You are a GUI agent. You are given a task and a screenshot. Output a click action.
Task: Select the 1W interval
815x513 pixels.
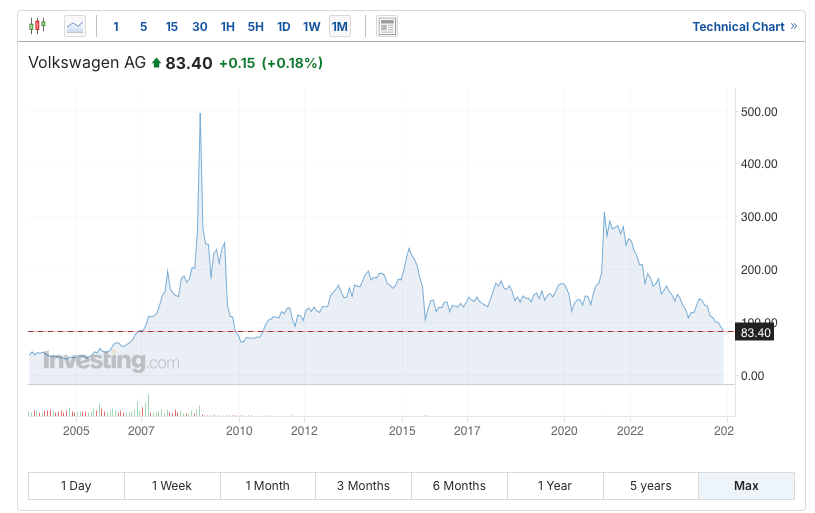pyautogui.click(x=311, y=27)
